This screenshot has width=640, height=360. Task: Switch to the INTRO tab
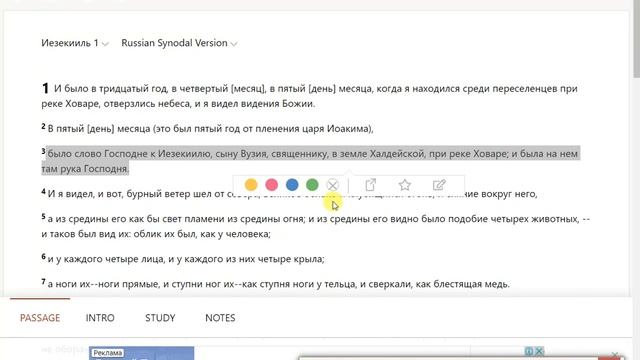point(100,318)
